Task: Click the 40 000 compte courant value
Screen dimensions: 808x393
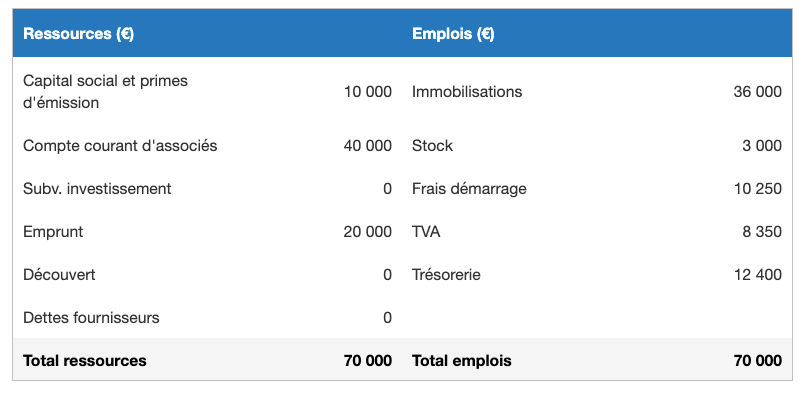Action: (367, 146)
